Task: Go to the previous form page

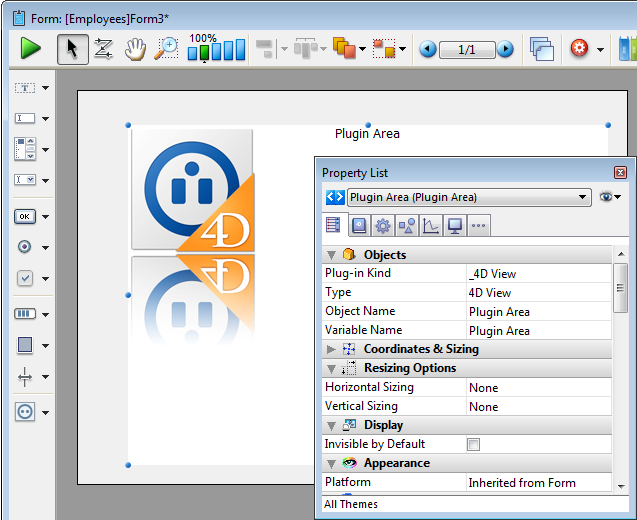Action: (x=428, y=49)
